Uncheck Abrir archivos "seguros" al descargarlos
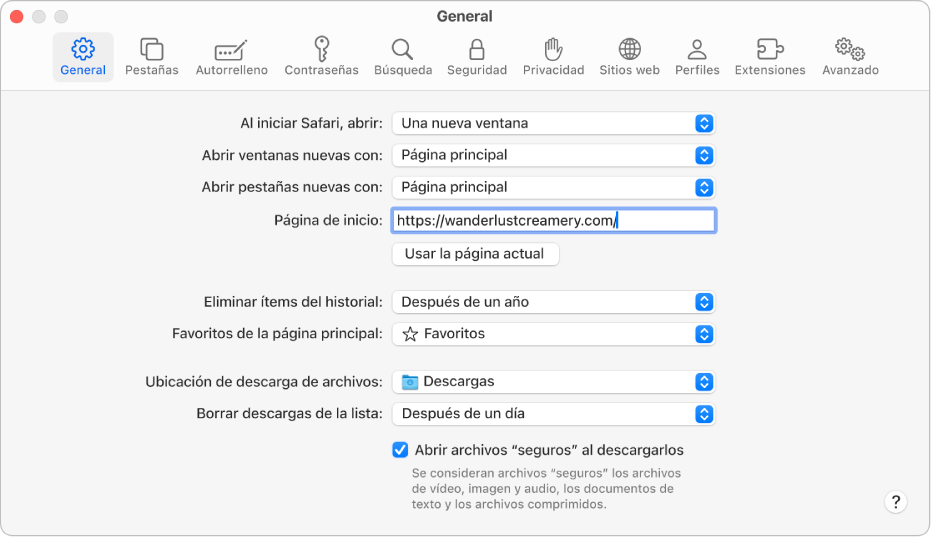Viewport: 934px width, 537px height. click(x=401, y=450)
